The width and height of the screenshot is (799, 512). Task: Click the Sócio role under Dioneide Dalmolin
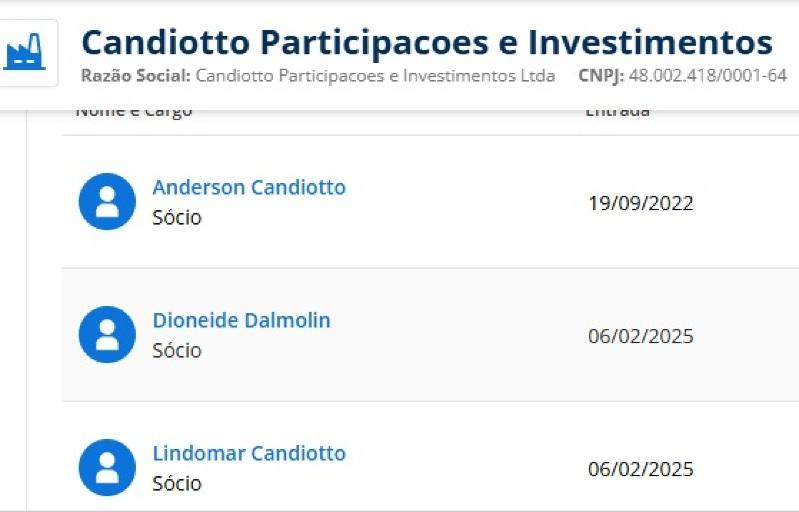pyautogui.click(x=177, y=351)
